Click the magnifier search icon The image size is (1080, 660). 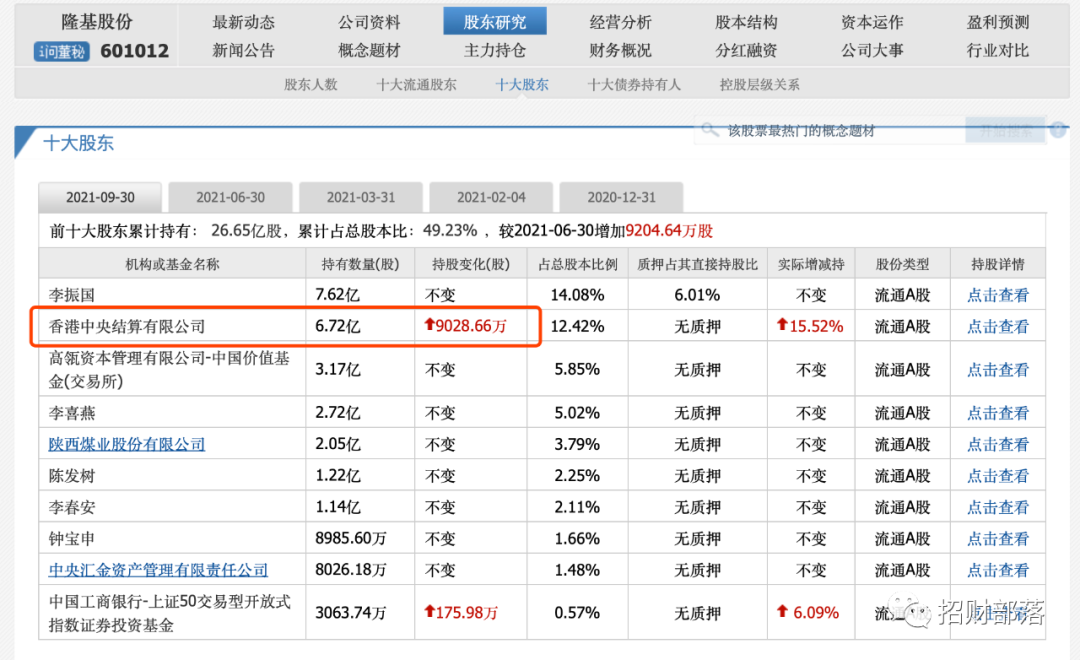(710, 129)
